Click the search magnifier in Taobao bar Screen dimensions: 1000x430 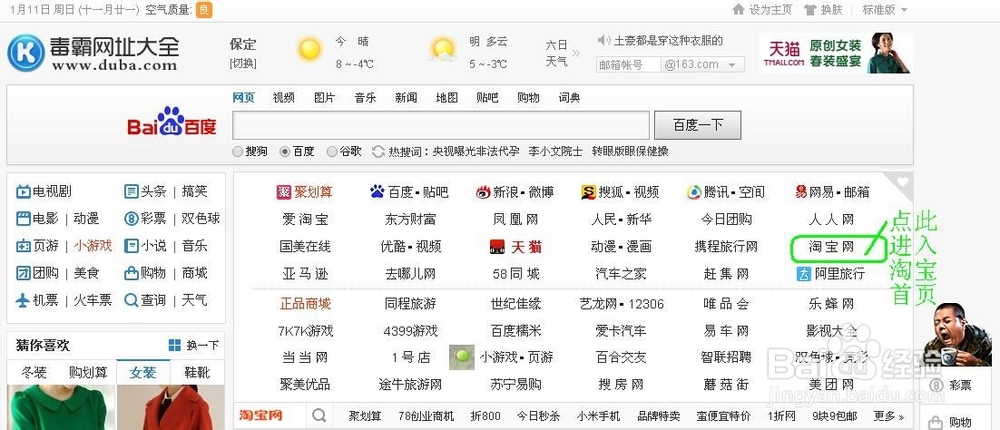[319, 416]
